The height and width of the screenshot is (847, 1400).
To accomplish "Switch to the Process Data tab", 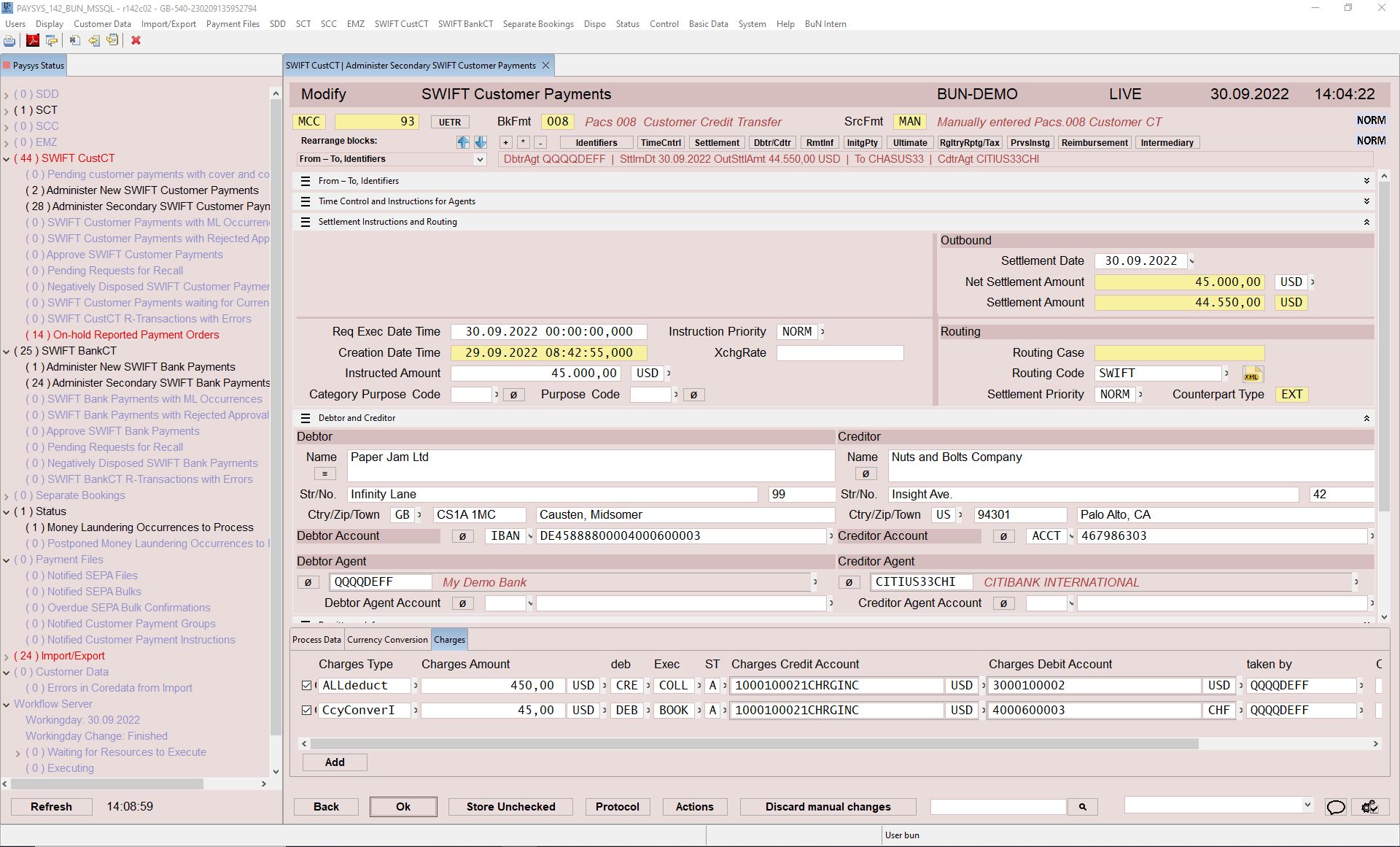I will pyautogui.click(x=316, y=640).
